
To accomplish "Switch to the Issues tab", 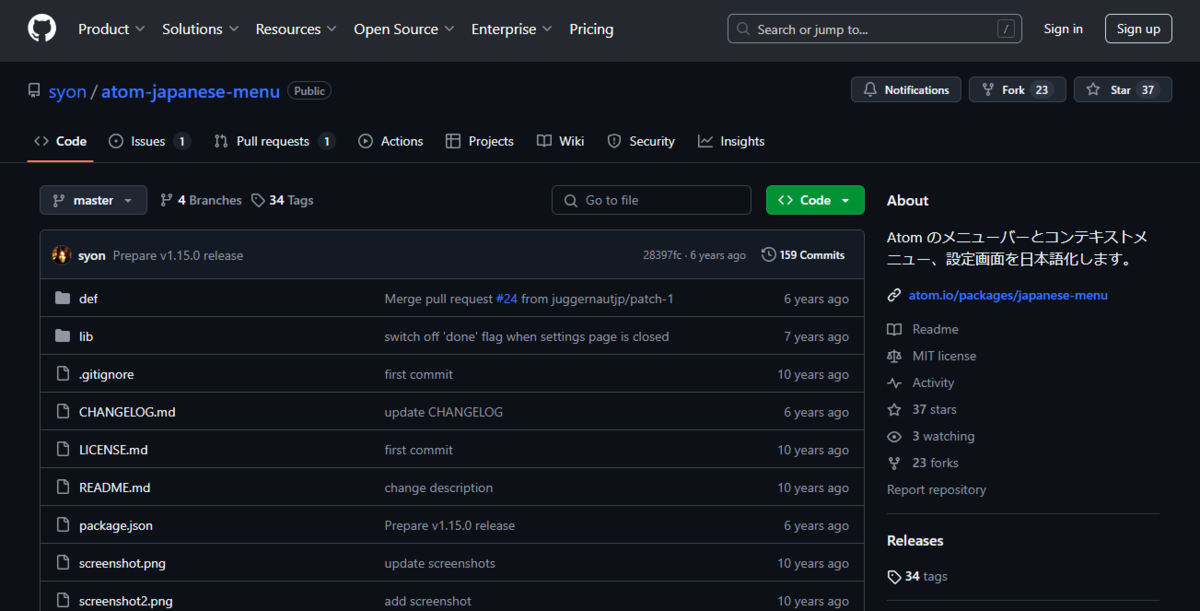I will pyautogui.click(x=149, y=141).
